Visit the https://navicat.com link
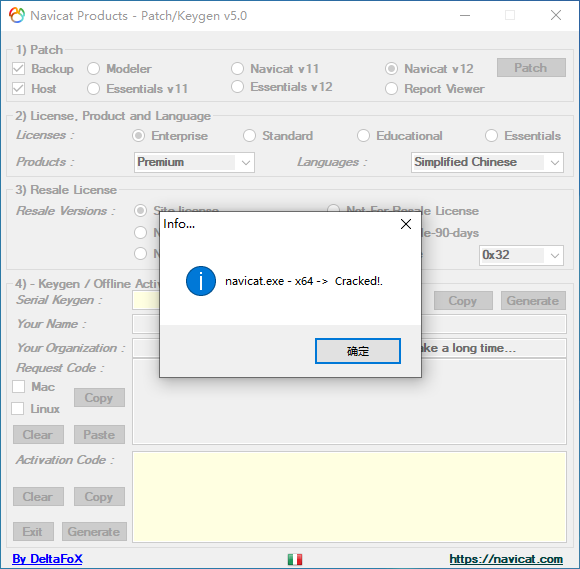The width and height of the screenshot is (580, 569). coord(506,559)
